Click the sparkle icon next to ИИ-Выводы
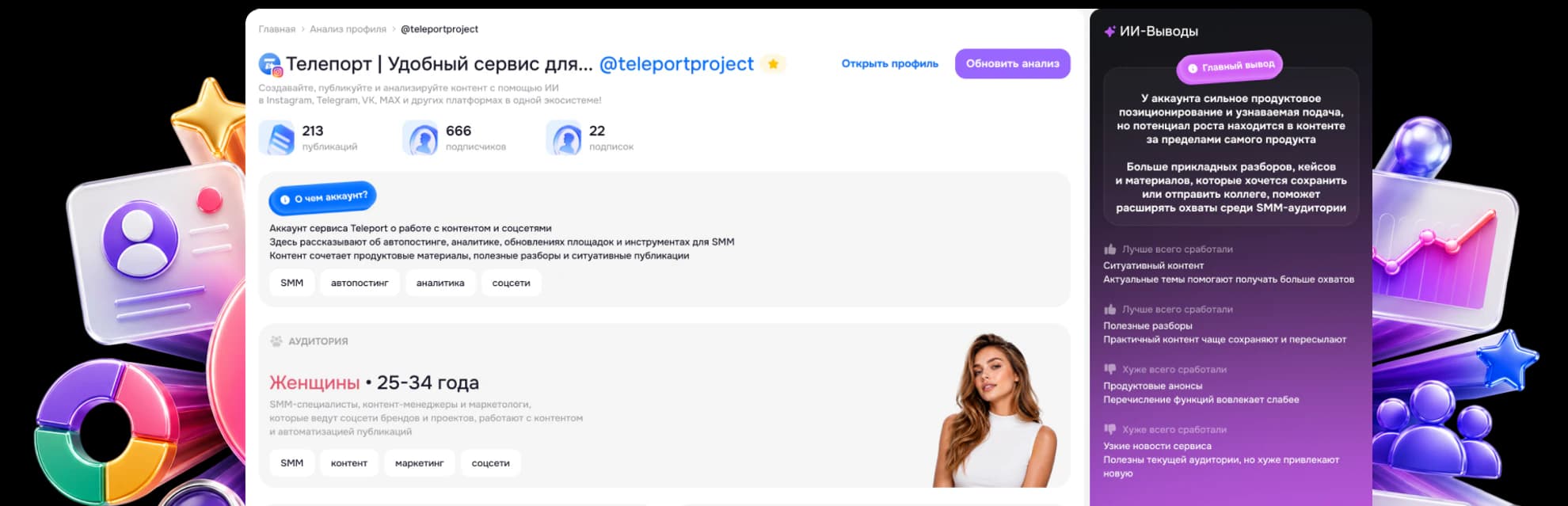 pyautogui.click(x=1109, y=32)
